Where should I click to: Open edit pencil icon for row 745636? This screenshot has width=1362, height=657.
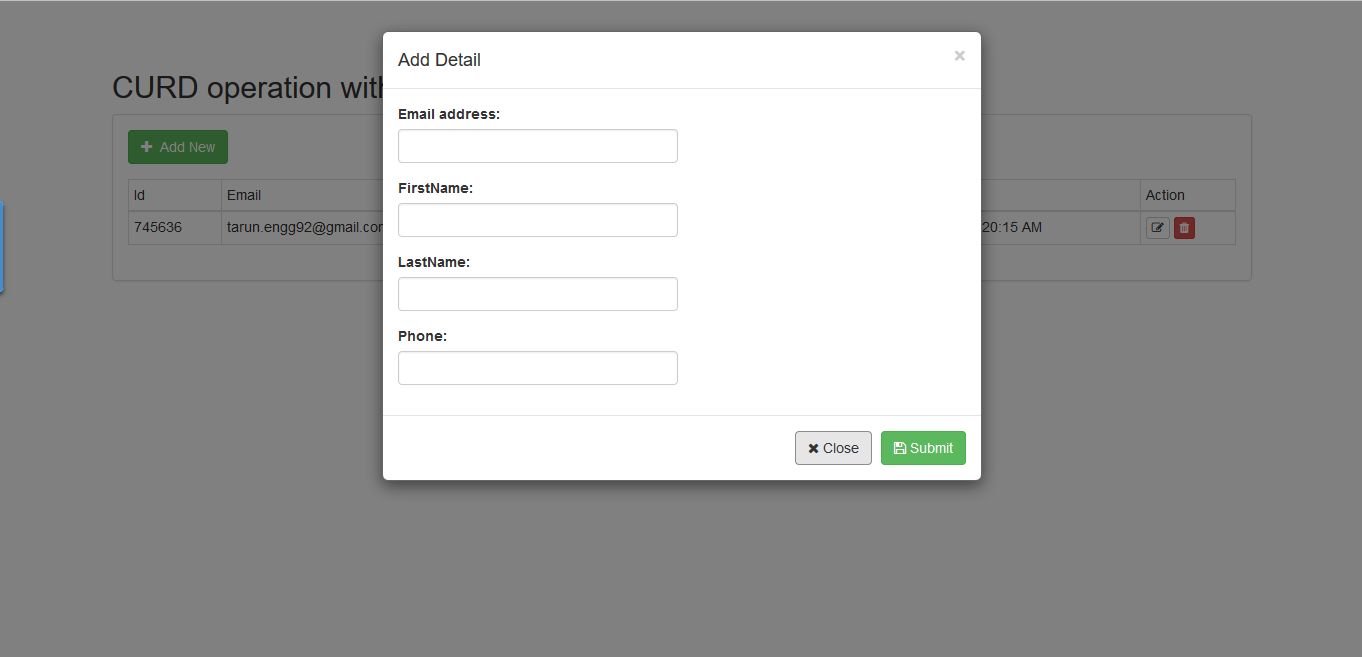1157,228
